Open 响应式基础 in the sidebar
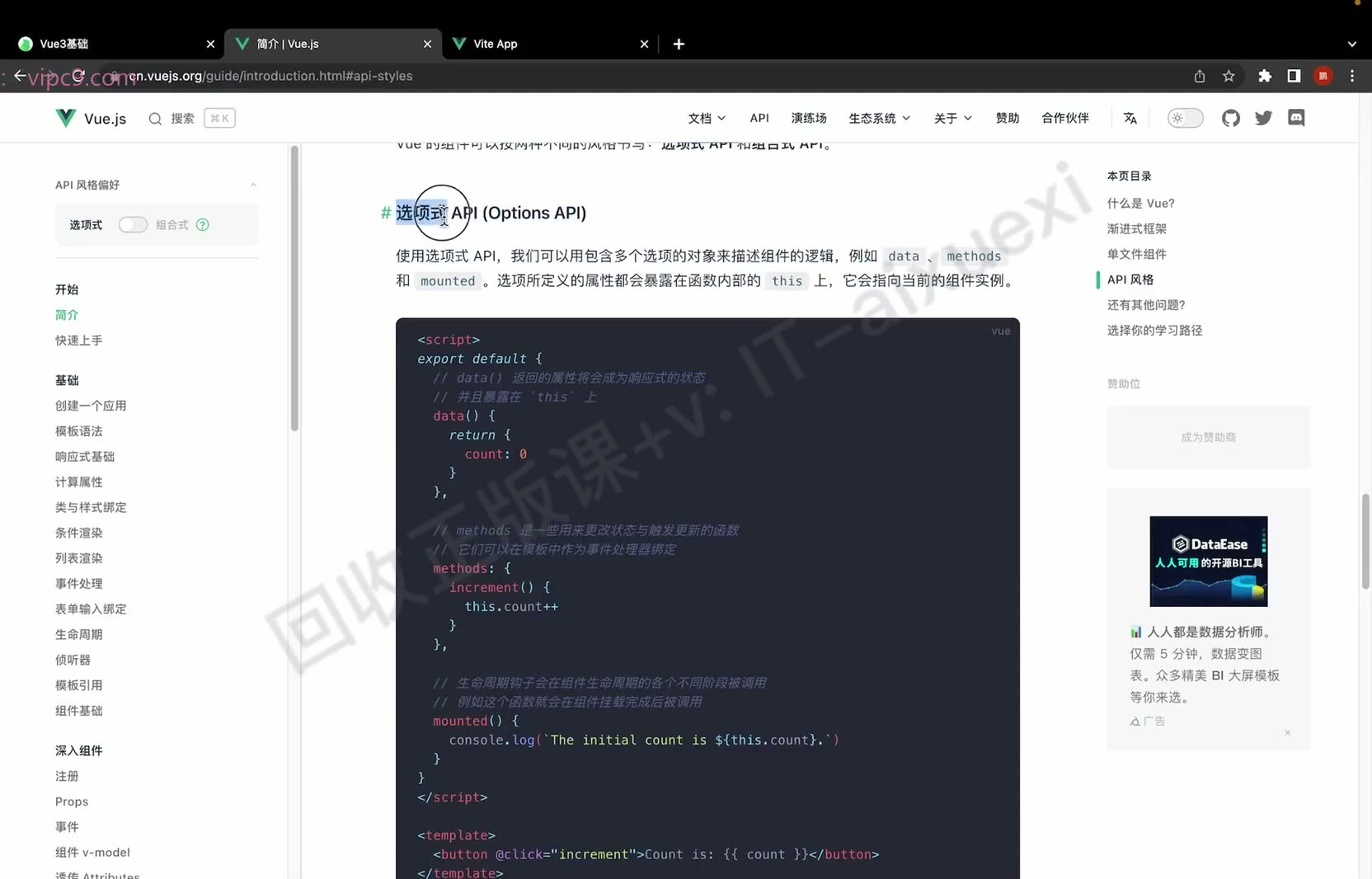Viewport: 1372px width, 879px height. pos(85,457)
